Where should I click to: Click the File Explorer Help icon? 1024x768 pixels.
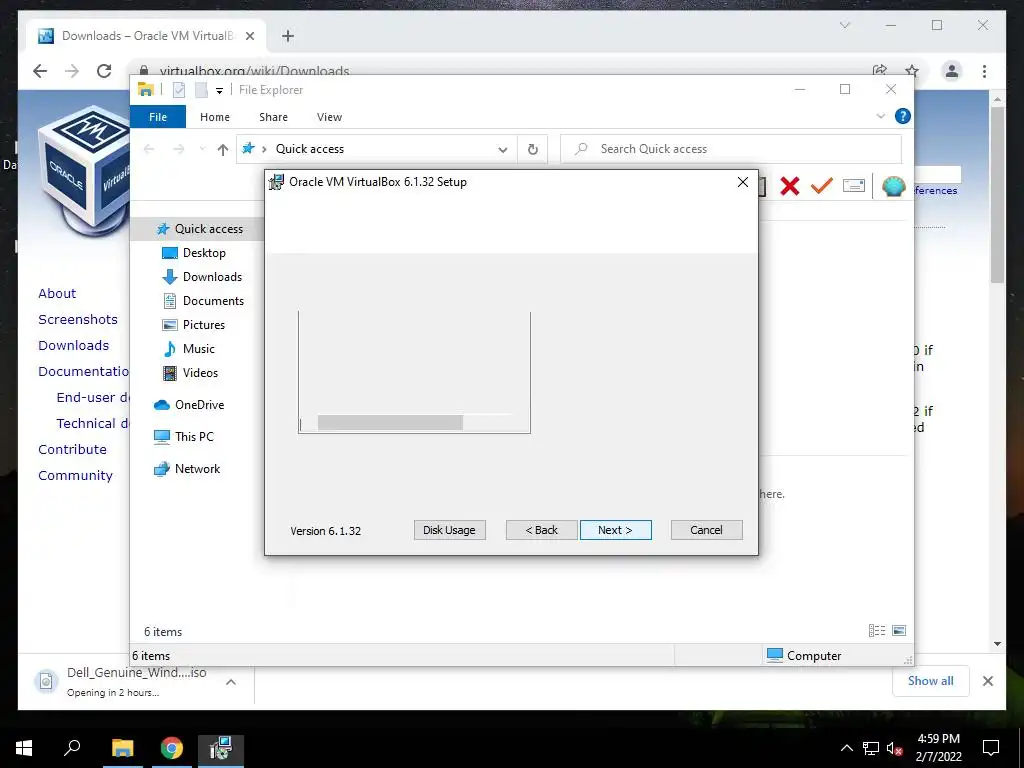(903, 116)
